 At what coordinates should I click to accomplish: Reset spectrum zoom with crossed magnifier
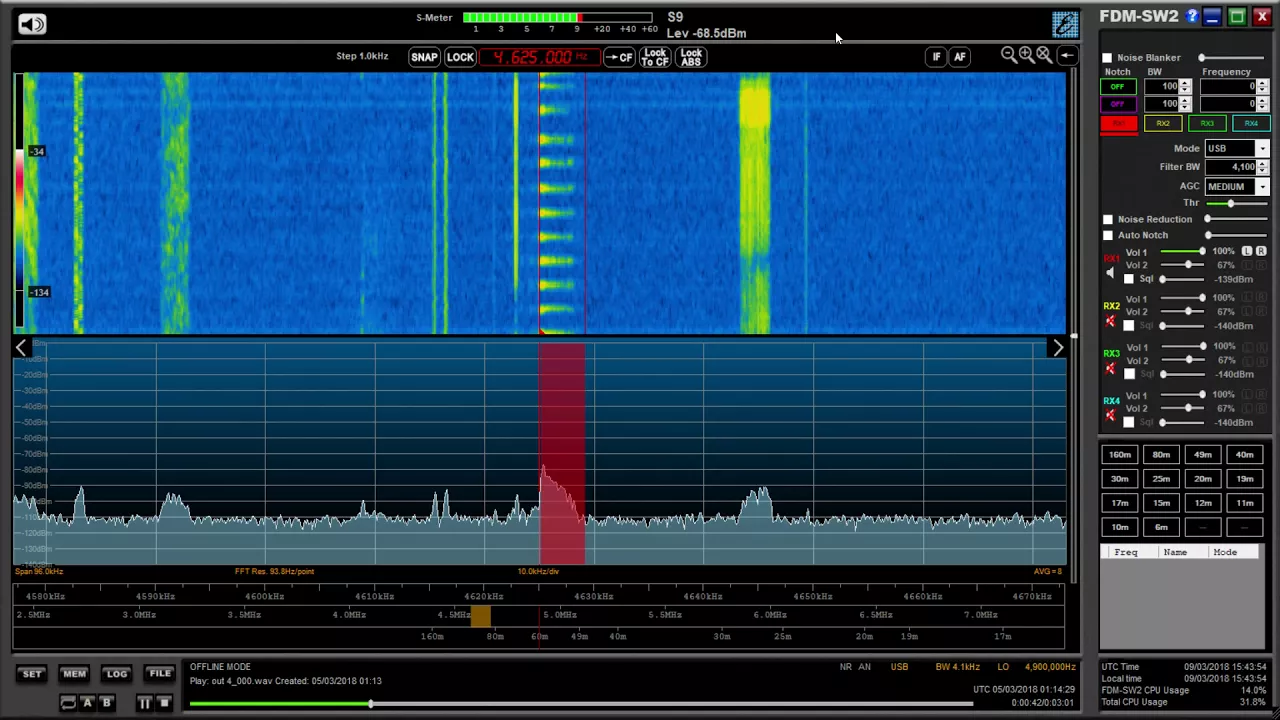(1044, 56)
